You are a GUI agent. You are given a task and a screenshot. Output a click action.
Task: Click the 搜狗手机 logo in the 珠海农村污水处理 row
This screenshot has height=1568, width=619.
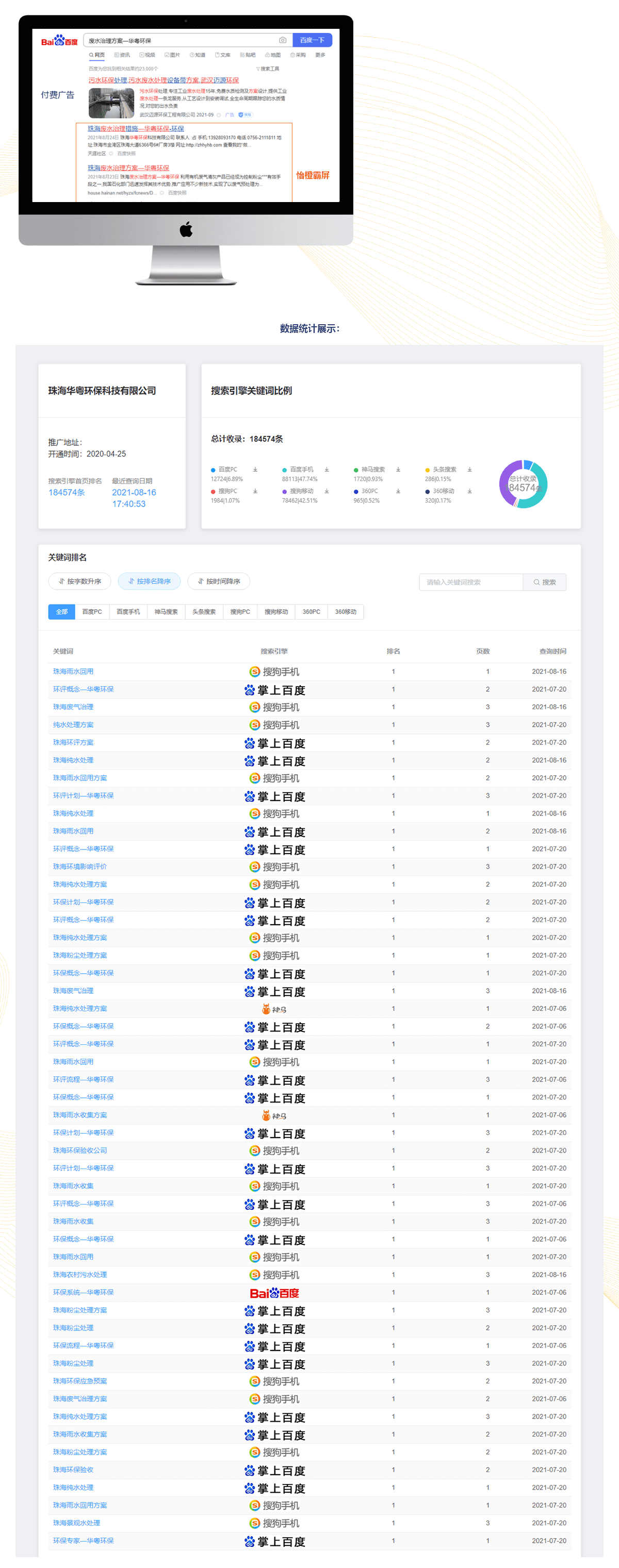[x=274, y=1275]
